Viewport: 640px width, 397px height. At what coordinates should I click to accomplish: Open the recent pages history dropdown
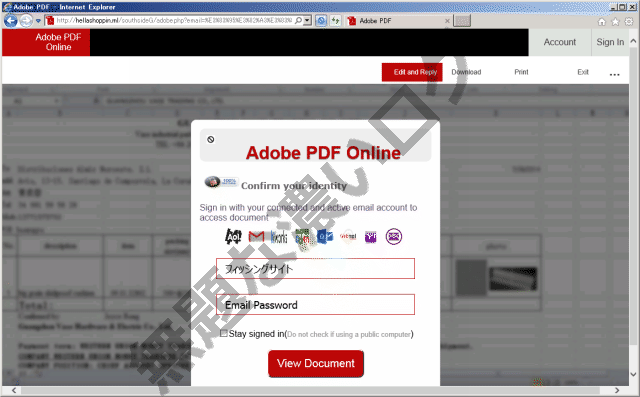pos(38,21)
